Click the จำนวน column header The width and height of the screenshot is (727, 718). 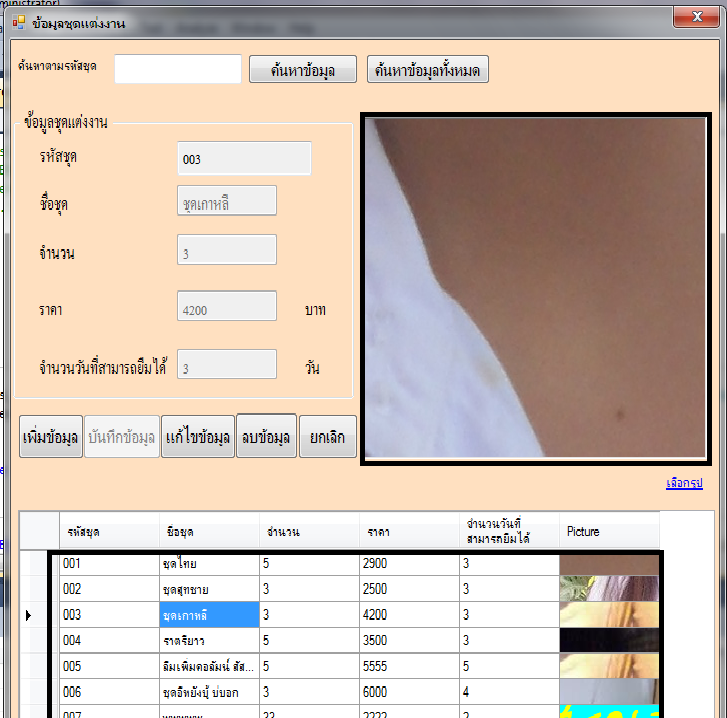(x=309, y=531)
